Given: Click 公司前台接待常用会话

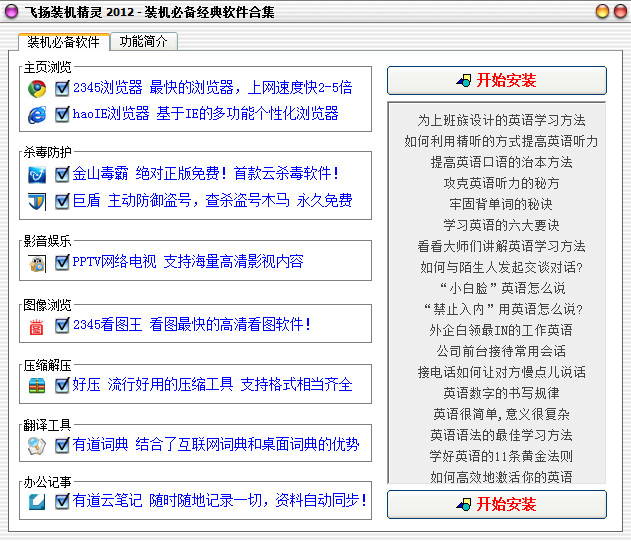Looking at the screenshot, I should coord(501,351).
